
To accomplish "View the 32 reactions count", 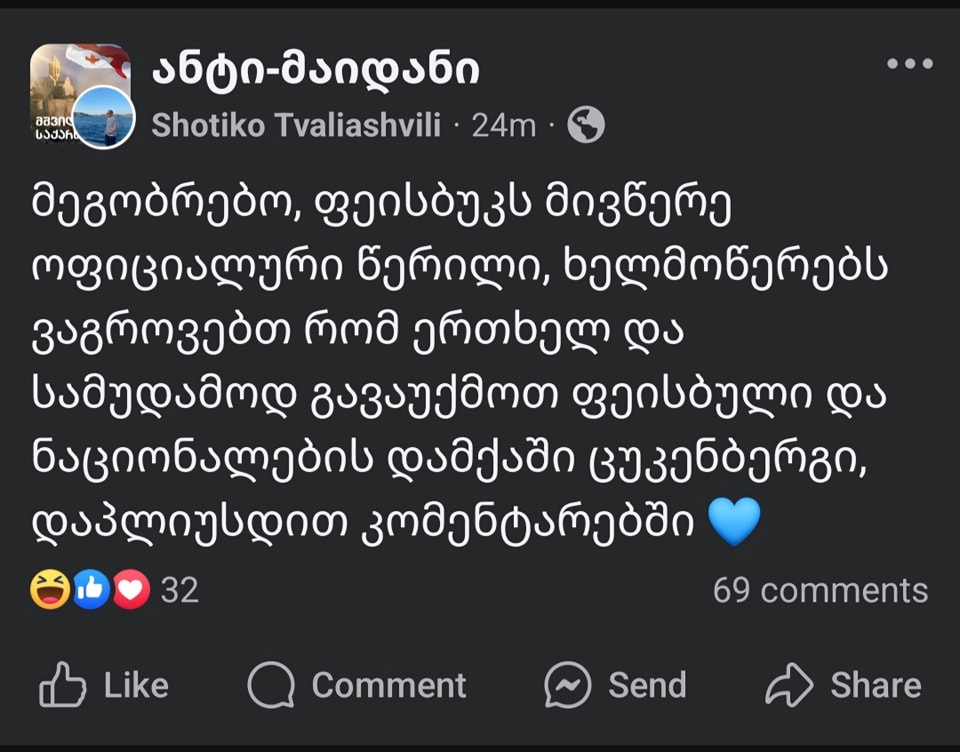I will pyautogui.click(x=180, y=590).
